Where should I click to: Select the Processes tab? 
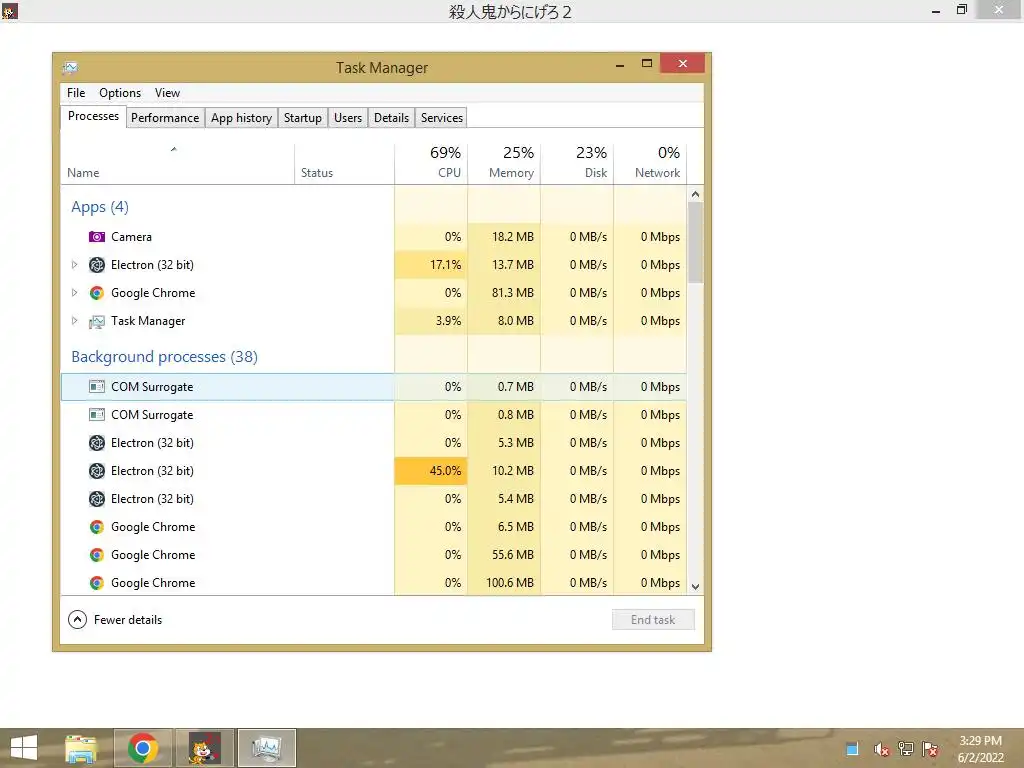[x=93, y=116]
